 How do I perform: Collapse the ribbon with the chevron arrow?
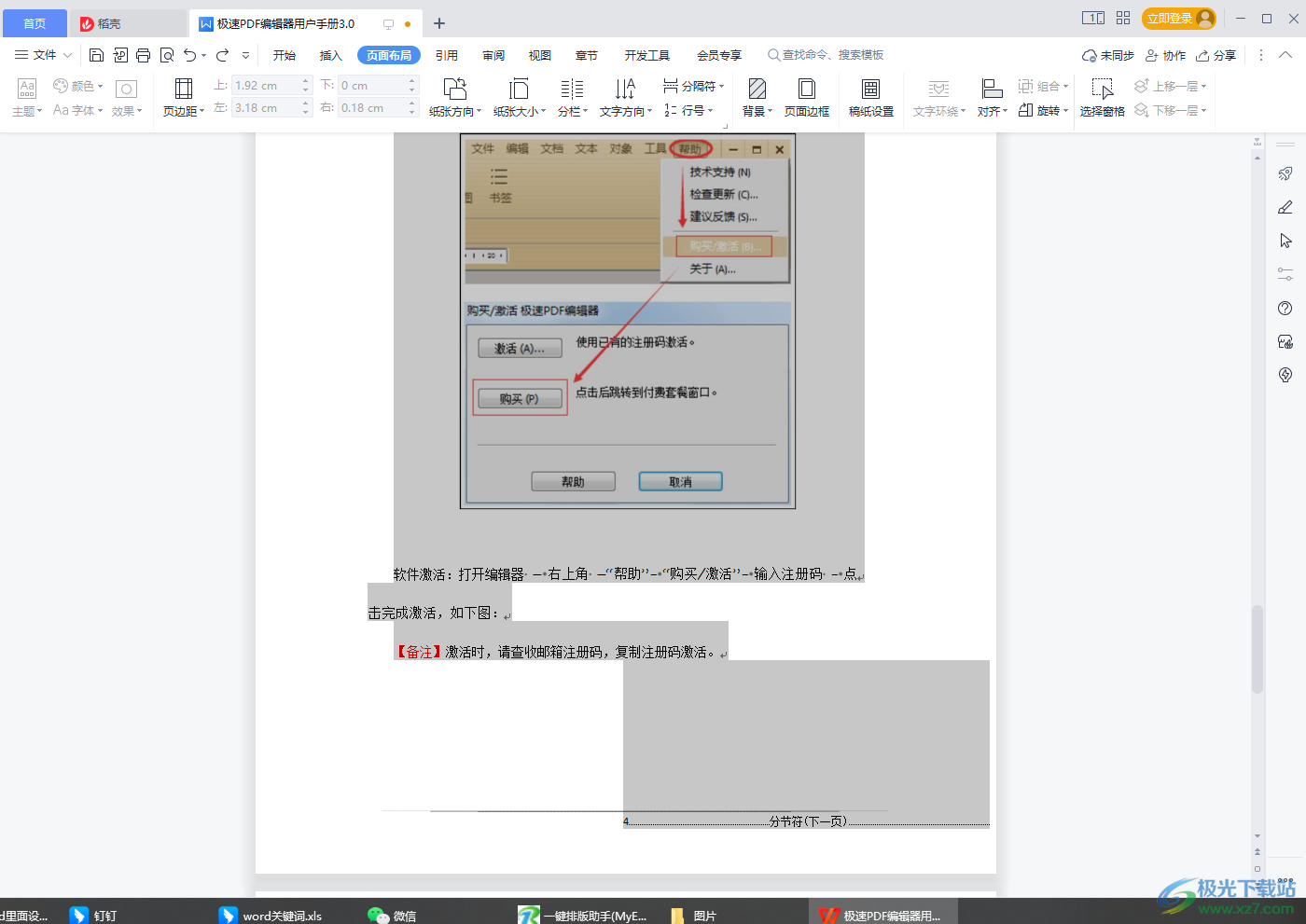tap(1285, 55)
